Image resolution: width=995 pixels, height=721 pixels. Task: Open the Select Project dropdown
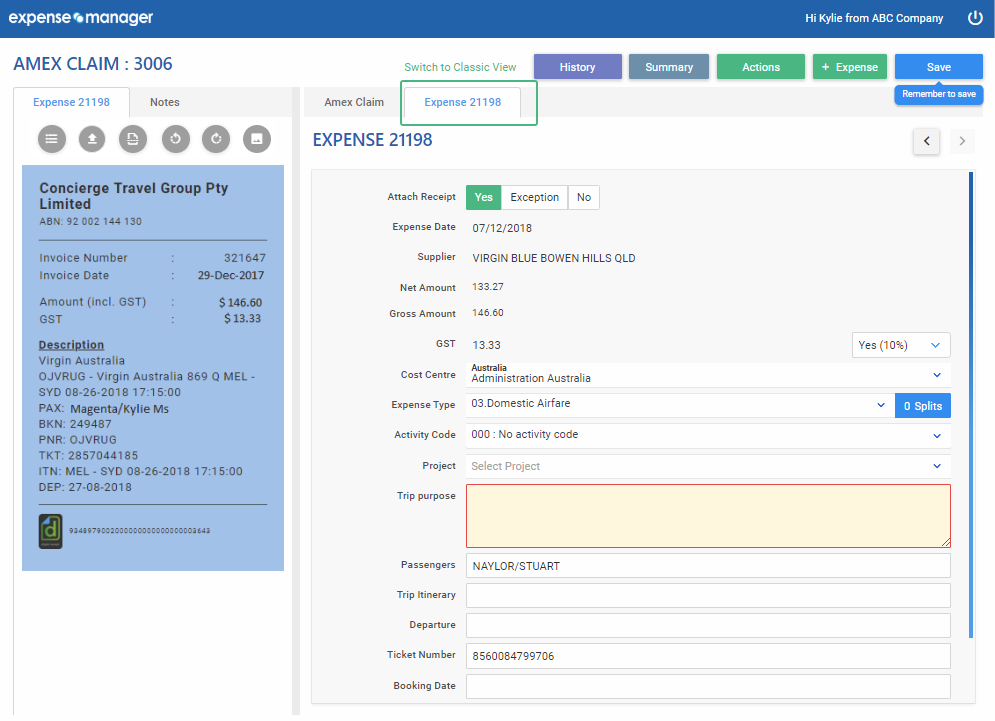tap(708, 466)
